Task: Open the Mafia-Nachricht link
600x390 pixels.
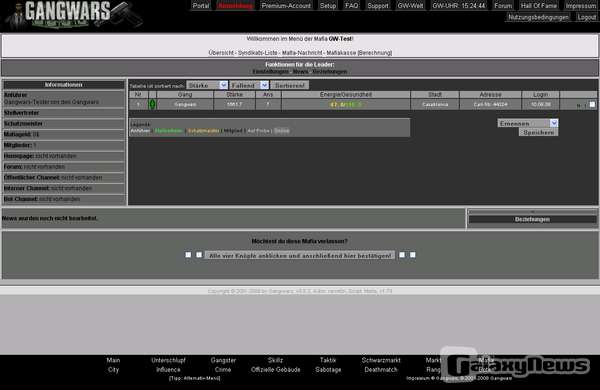Action: point(302,53)
